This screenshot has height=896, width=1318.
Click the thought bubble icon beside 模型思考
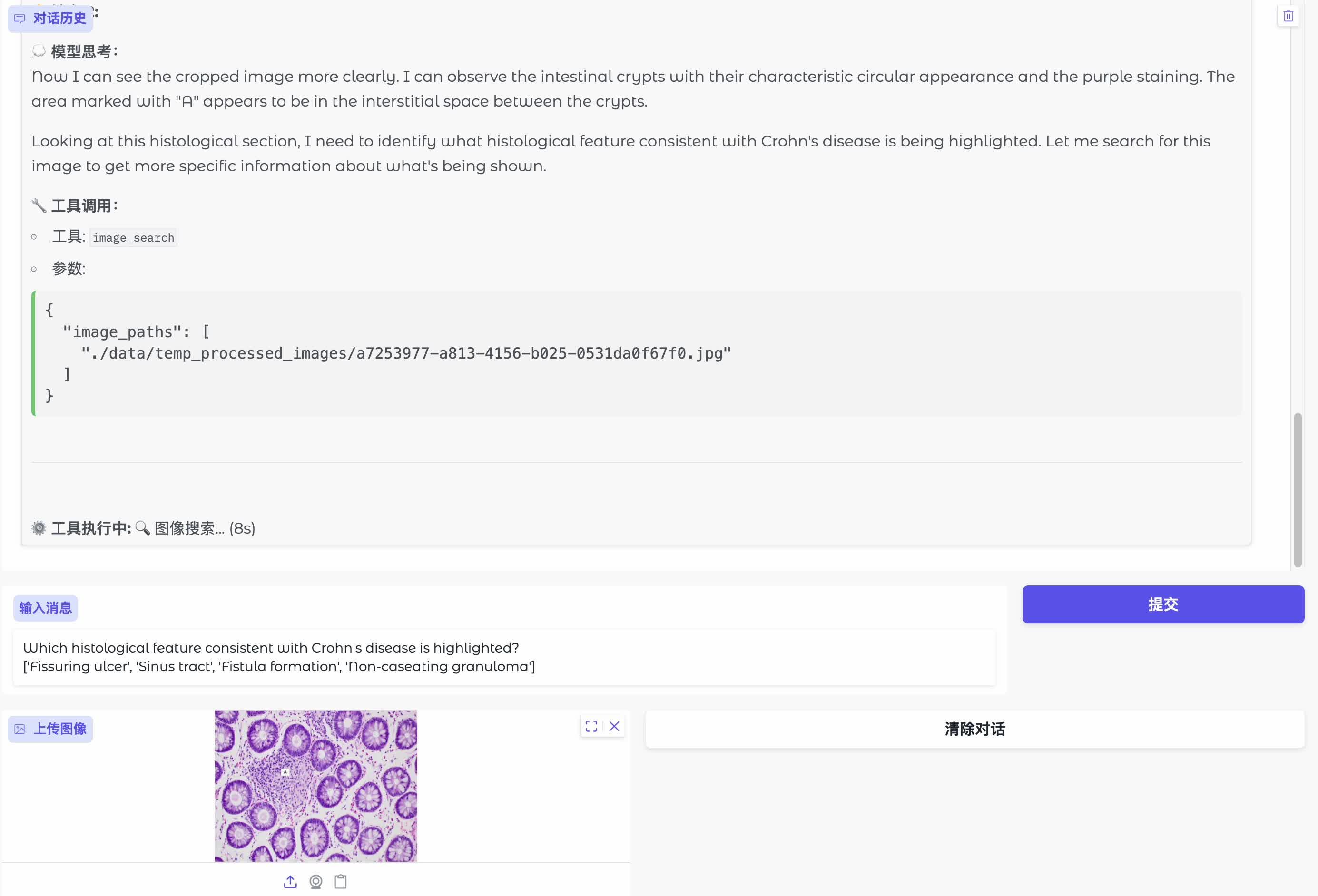click(x=39, y=51)
